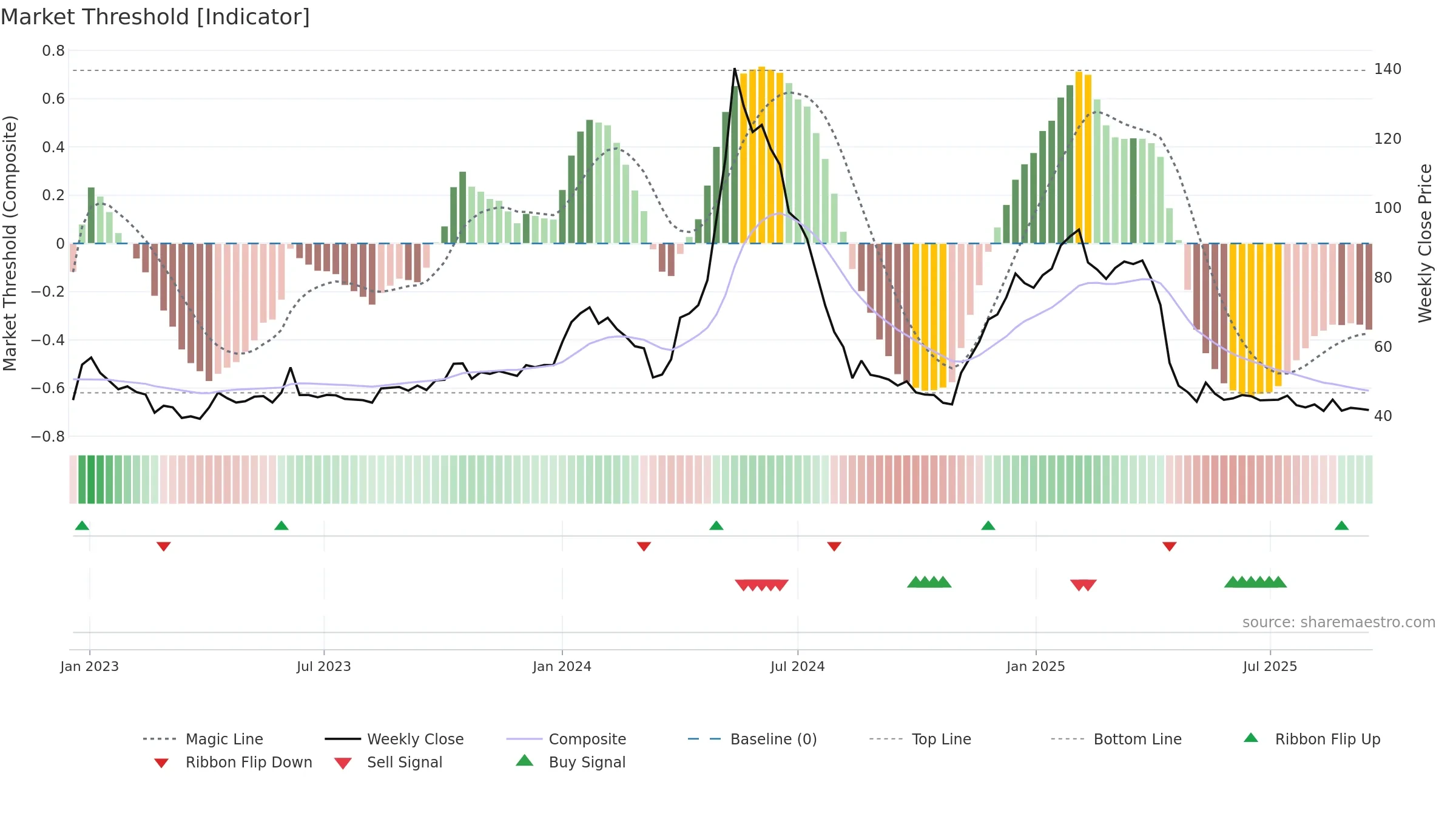1456x819 pixels.
Task: Select the ribbon flip down marker after Jul 2024
Action: tap(834, 546)
